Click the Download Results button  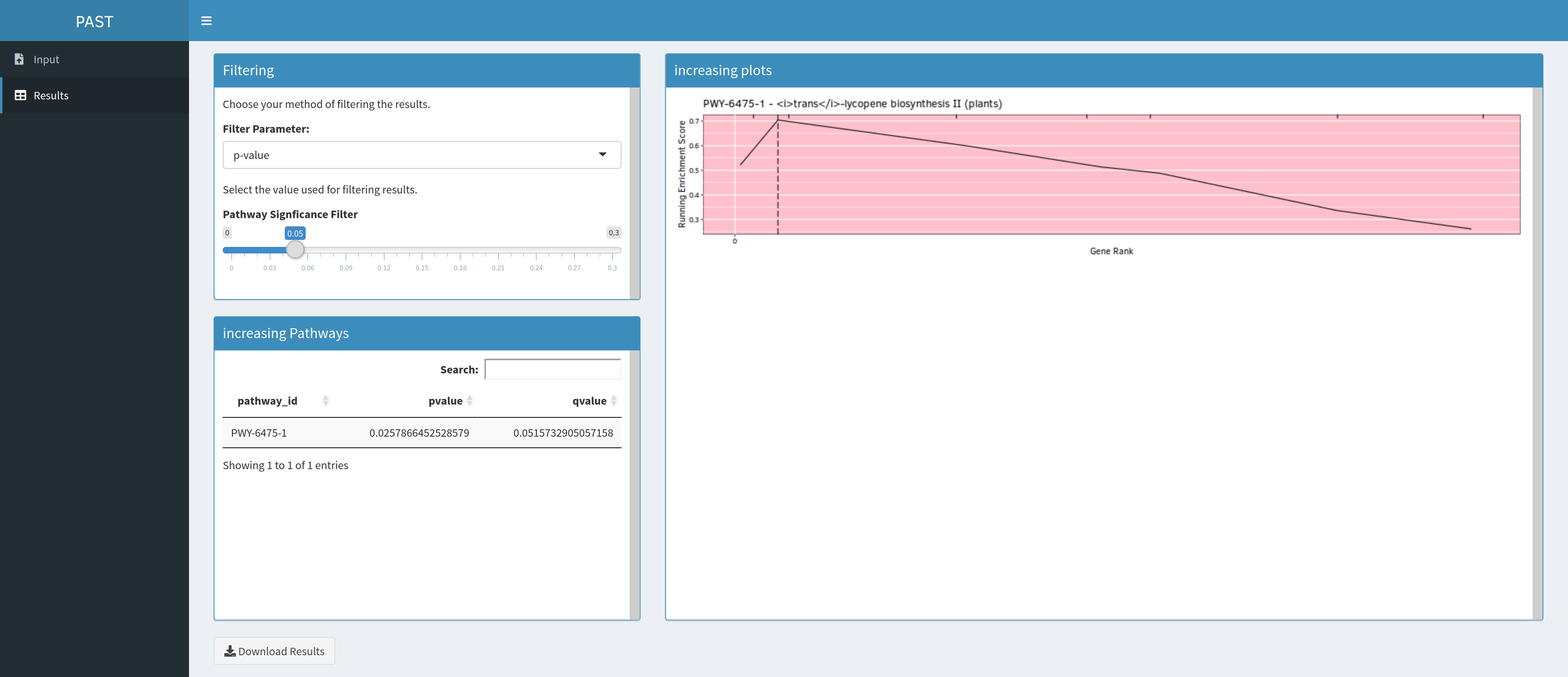(274, 651)
